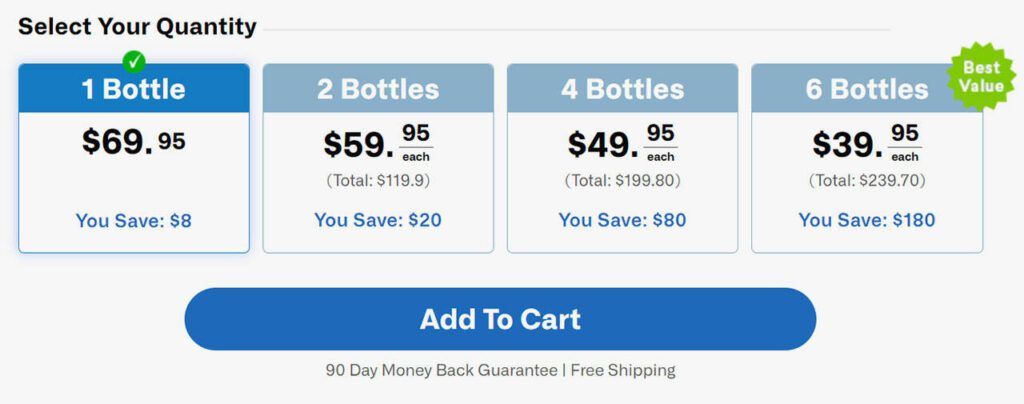Click the Total: $239.70 line

[x=866, y=181]
